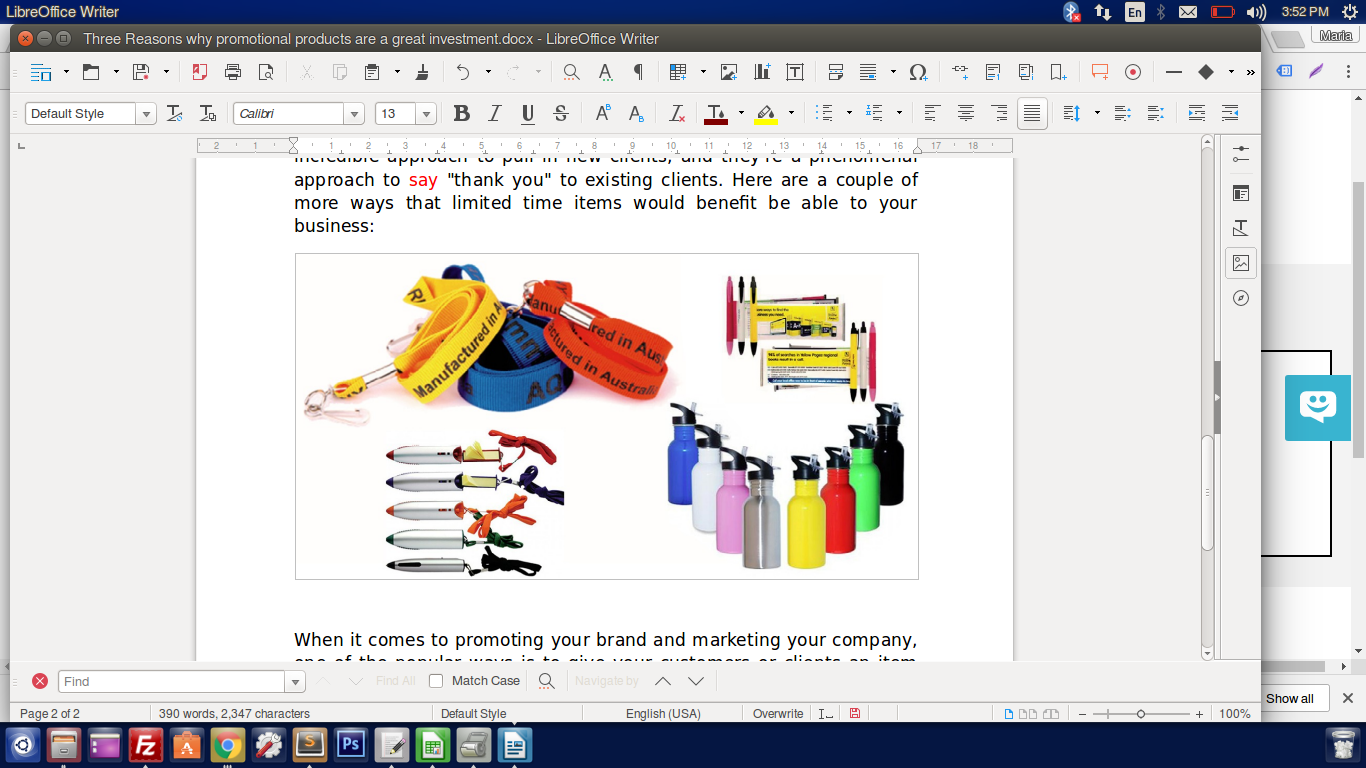The image size is (1366, 768).
Task: Click Overwrite insert mode in status bar
Action: pos(777,714)
